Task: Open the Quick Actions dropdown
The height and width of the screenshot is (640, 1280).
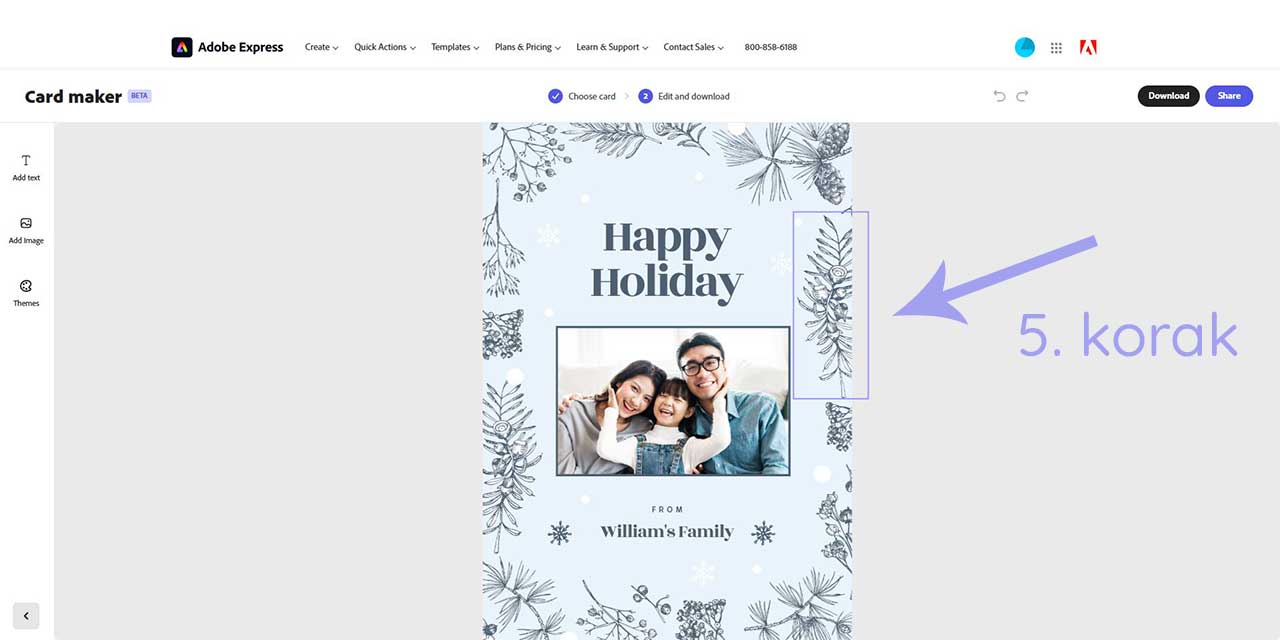Action: click(383, 46)
